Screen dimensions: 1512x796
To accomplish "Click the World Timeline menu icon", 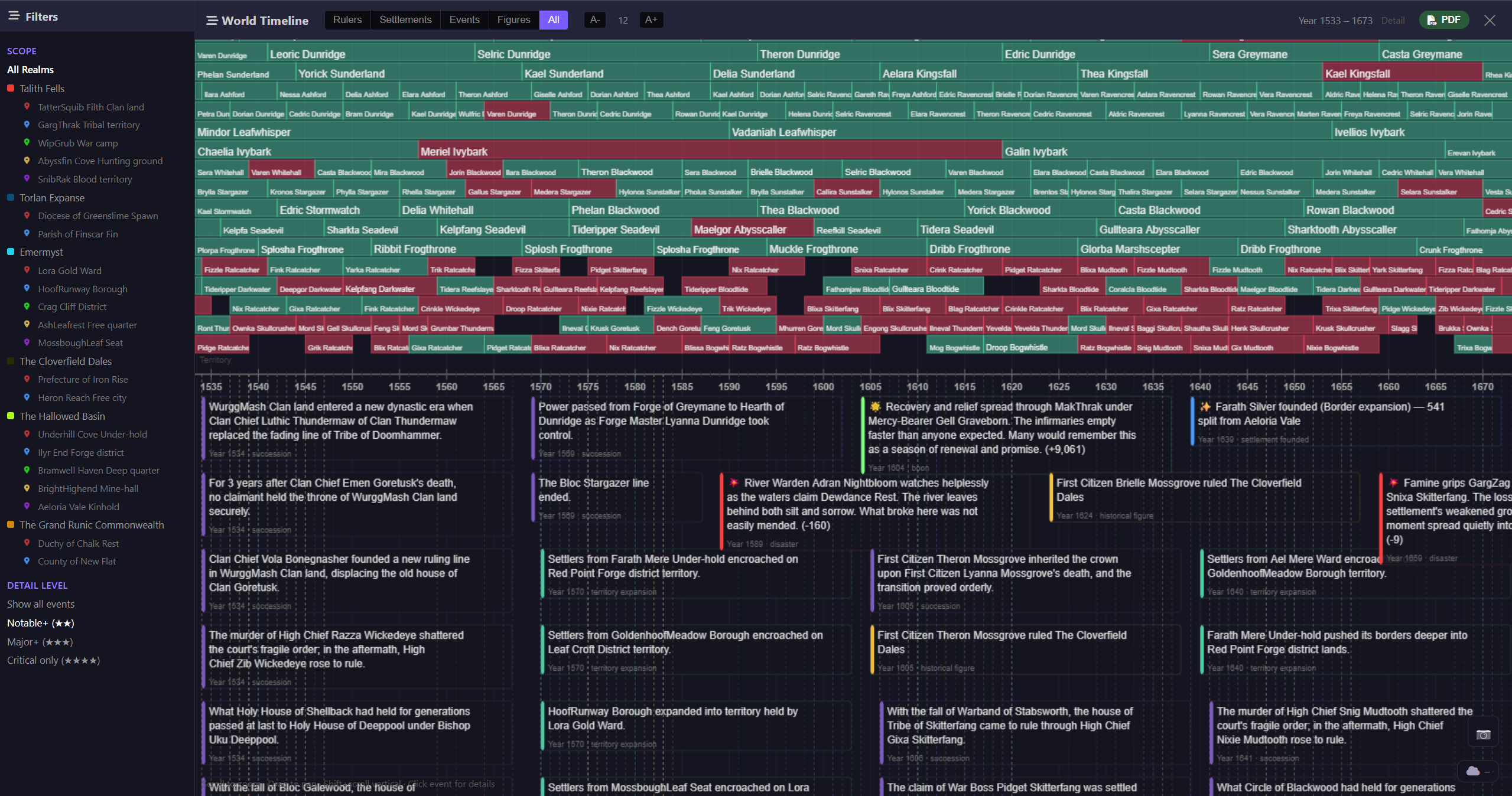I will (x=212, y=21).
